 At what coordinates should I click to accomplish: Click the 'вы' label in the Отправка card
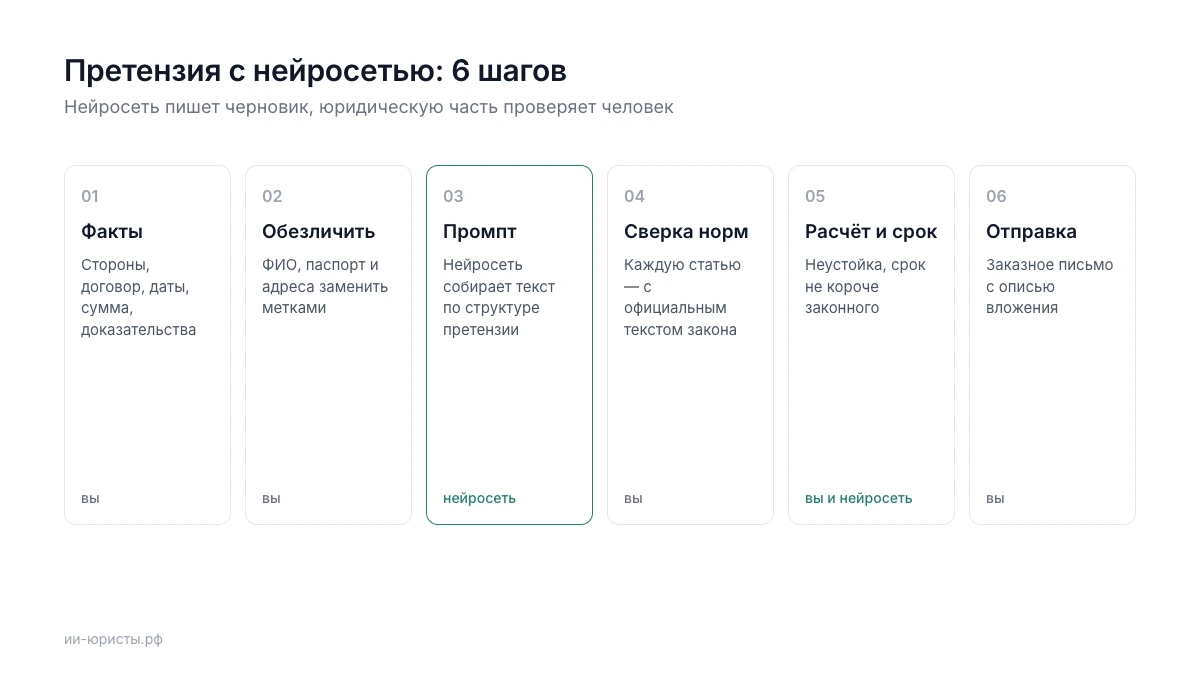[x=995, y=498]
